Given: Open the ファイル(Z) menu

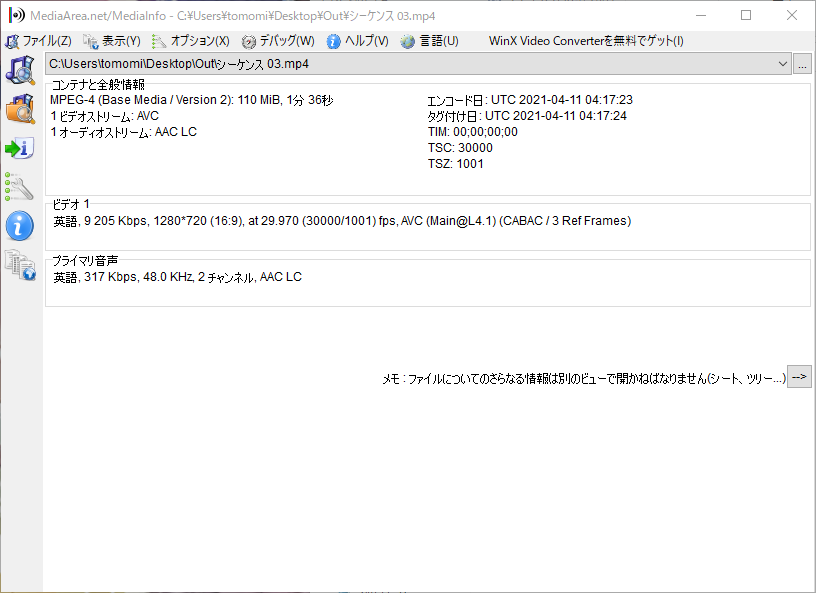Looking at the screenshot, I should tap(38, 41).
